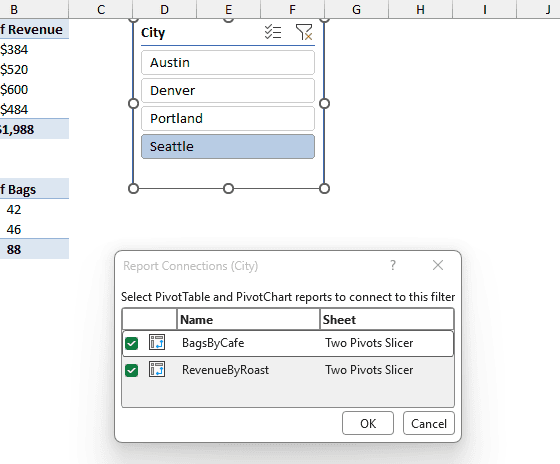This screenshot has width=560, height=464.
Task: Uncheck the BagsByCafe connection checkbox
Action: 131,343
